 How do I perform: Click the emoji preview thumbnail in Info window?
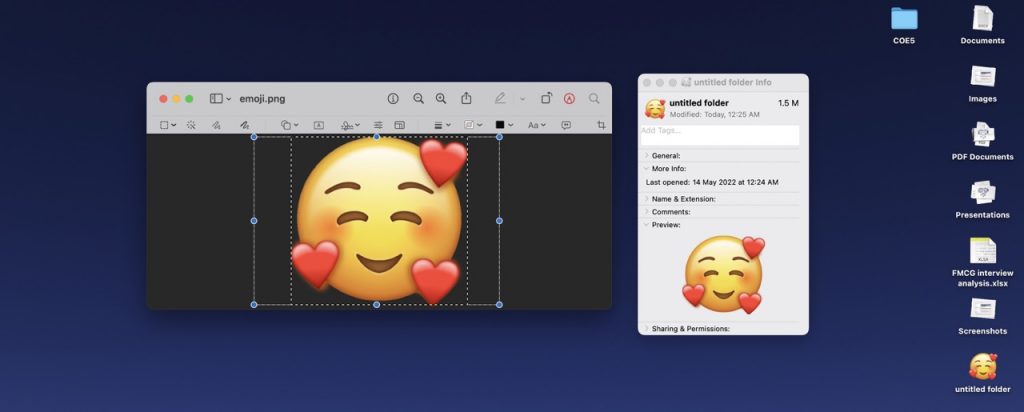(723, 275)
